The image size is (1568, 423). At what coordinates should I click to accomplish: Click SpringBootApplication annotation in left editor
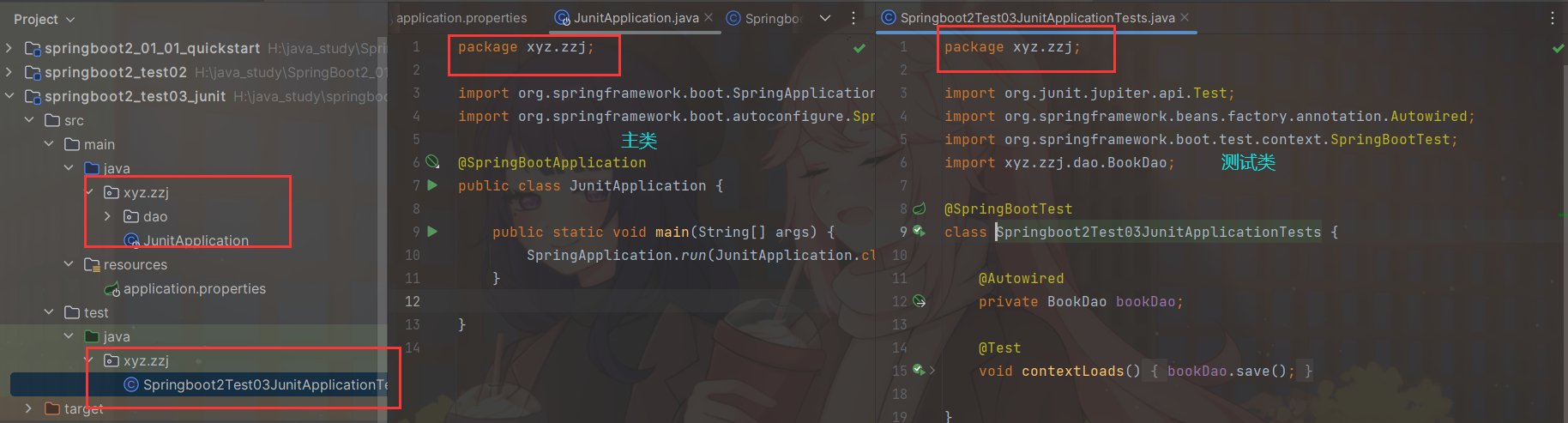click(552, 162)
